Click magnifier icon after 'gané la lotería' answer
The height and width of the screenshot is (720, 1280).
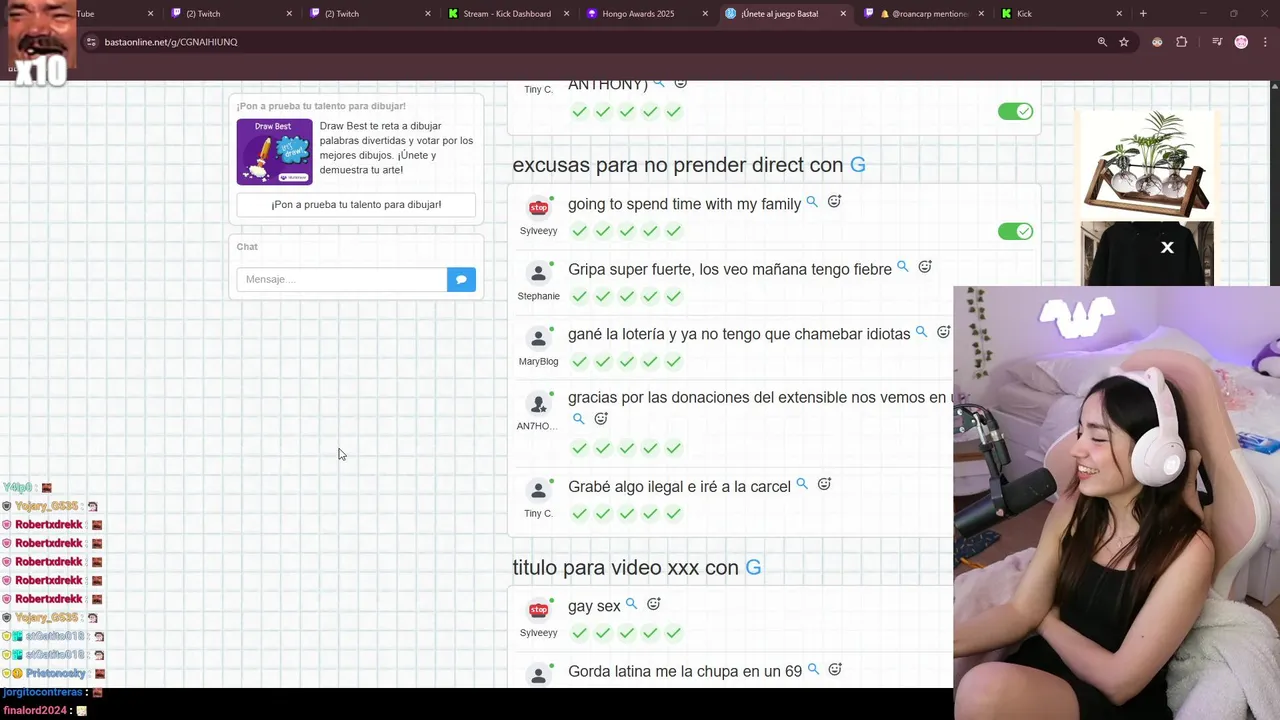921,332
